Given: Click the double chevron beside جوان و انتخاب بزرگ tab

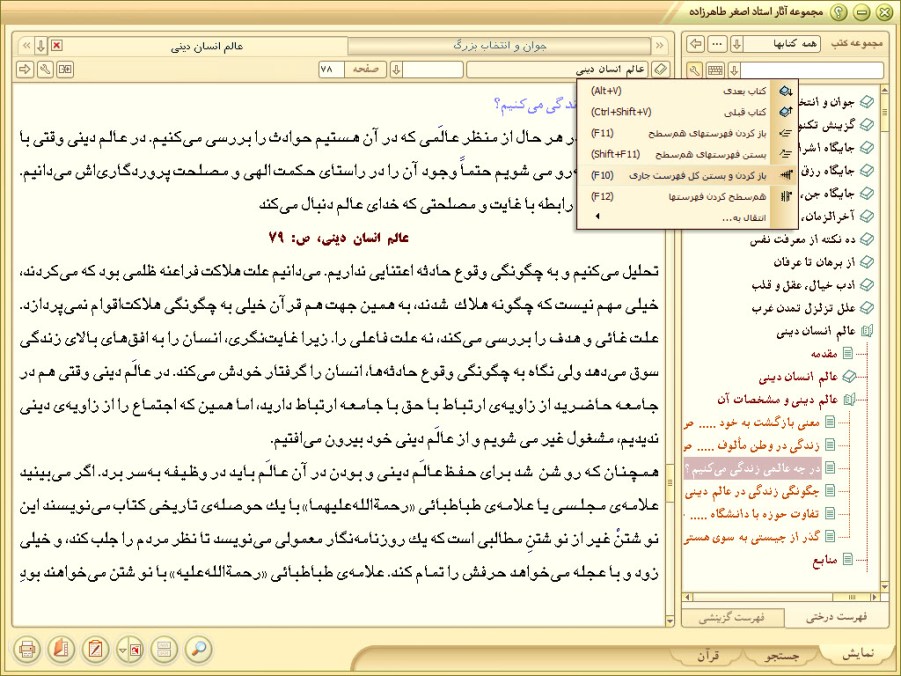Looking at the screenshot, I should point(660,45).
